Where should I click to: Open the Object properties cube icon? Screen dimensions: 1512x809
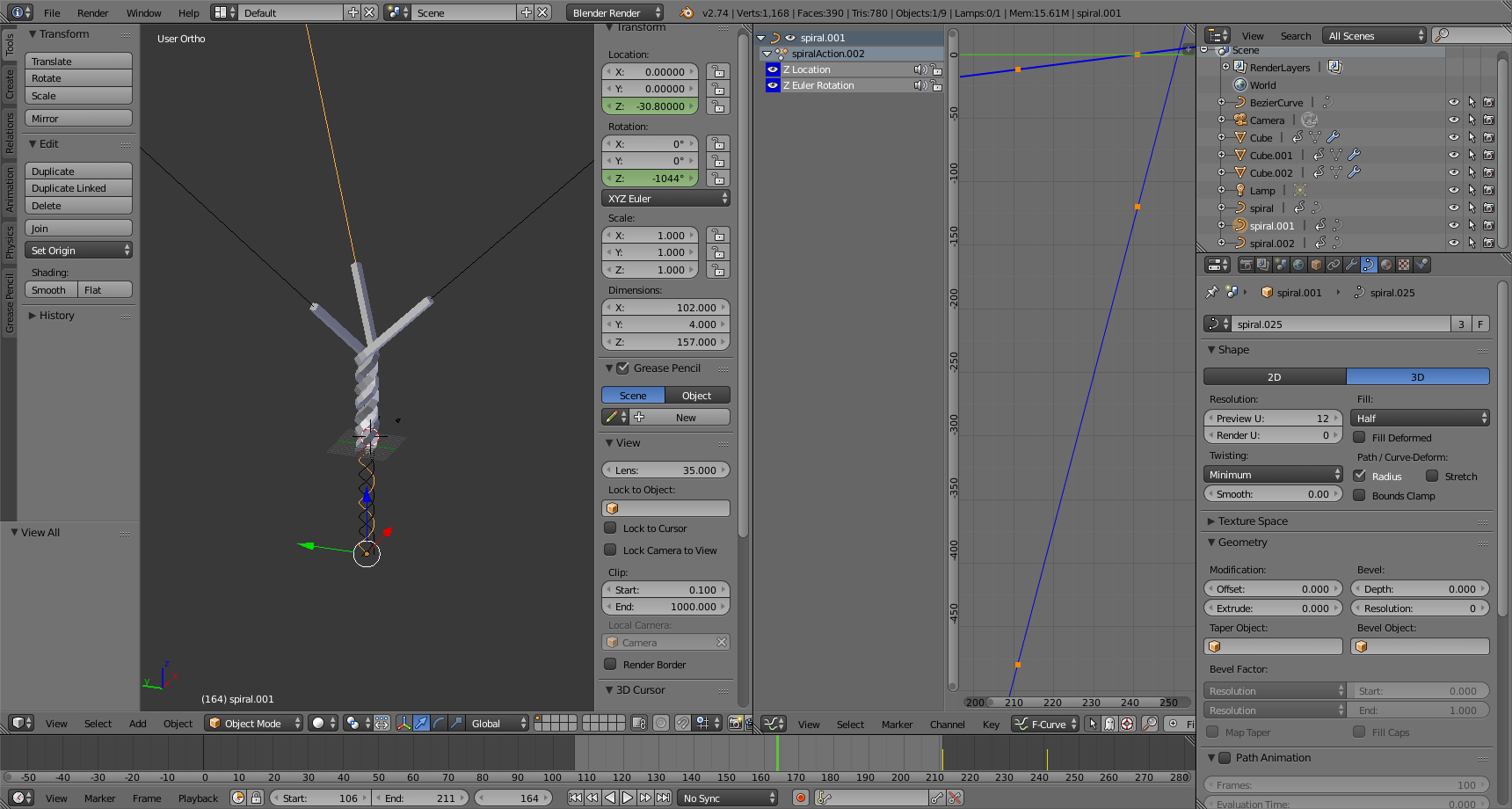click(x=1316, y=265)
